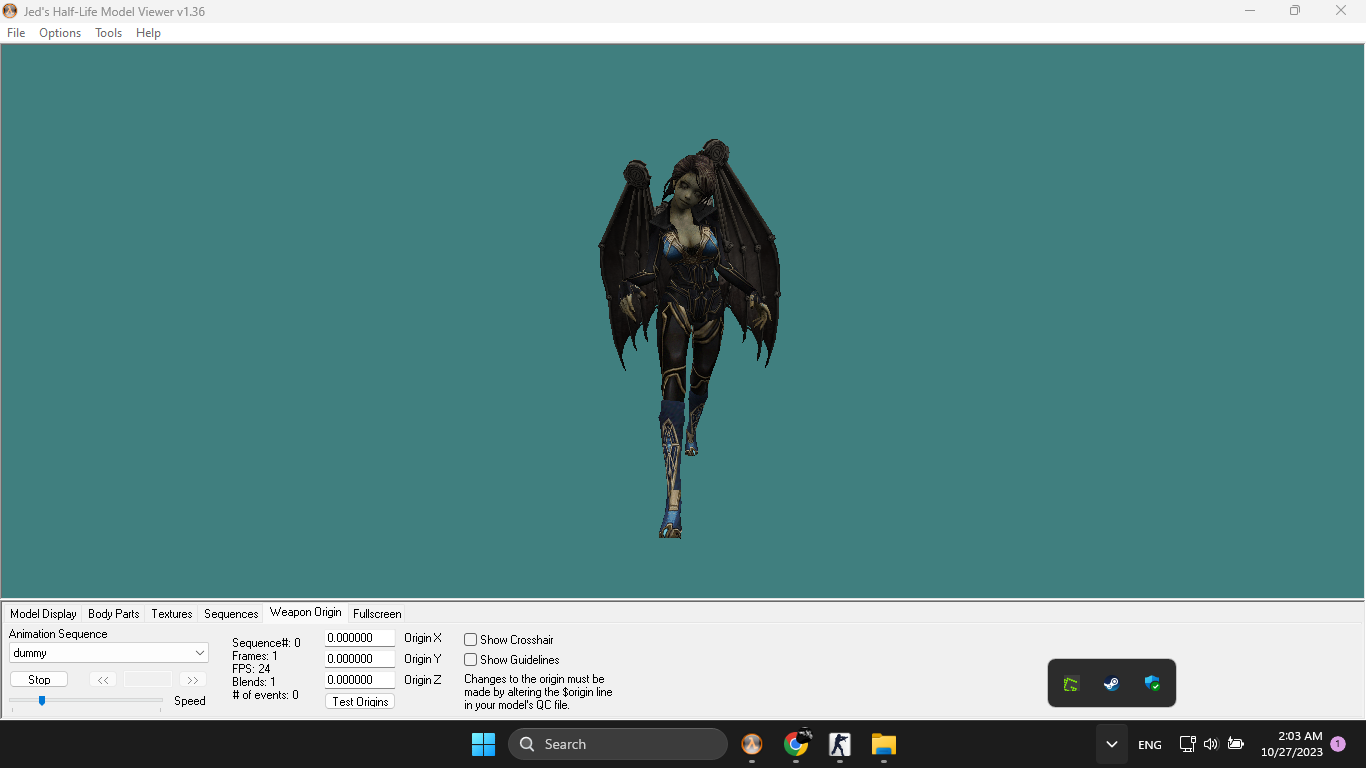Open the Tools menu
The height and width of the screenshot is (768, 1366).
pos(108,33)
